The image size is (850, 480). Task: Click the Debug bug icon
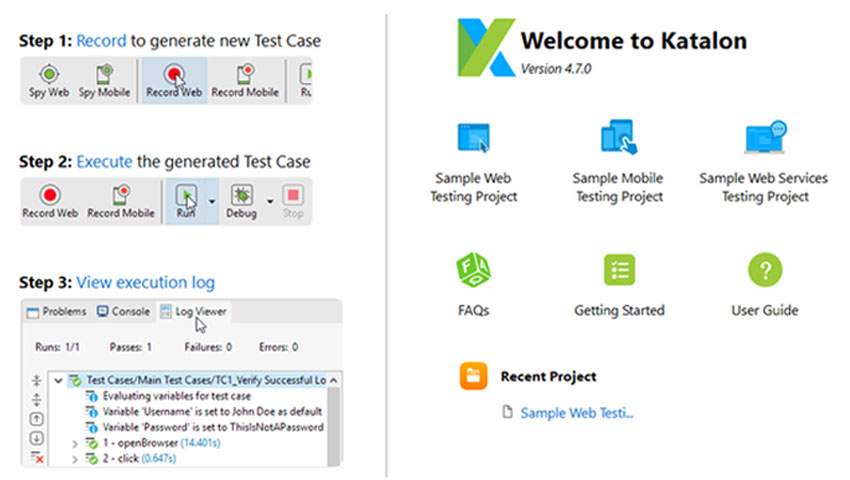click(241, 195)
